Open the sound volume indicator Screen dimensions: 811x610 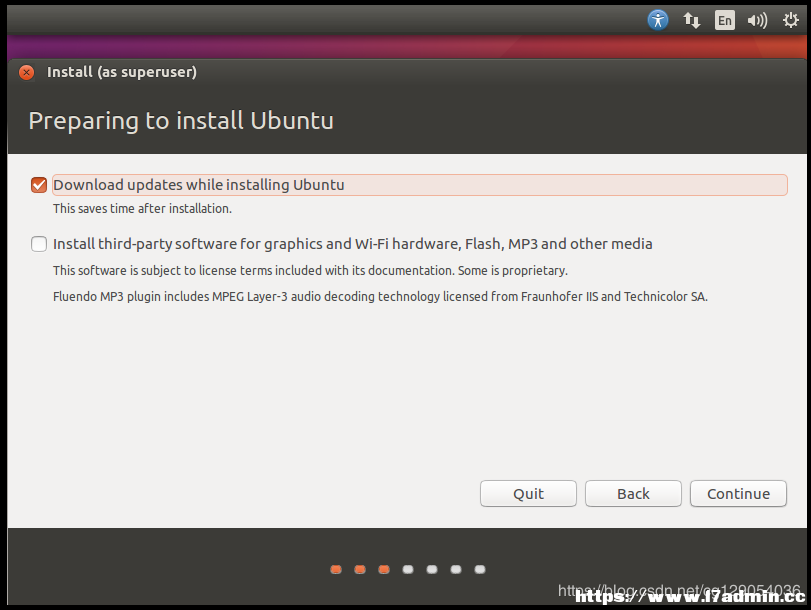(757, 20)
